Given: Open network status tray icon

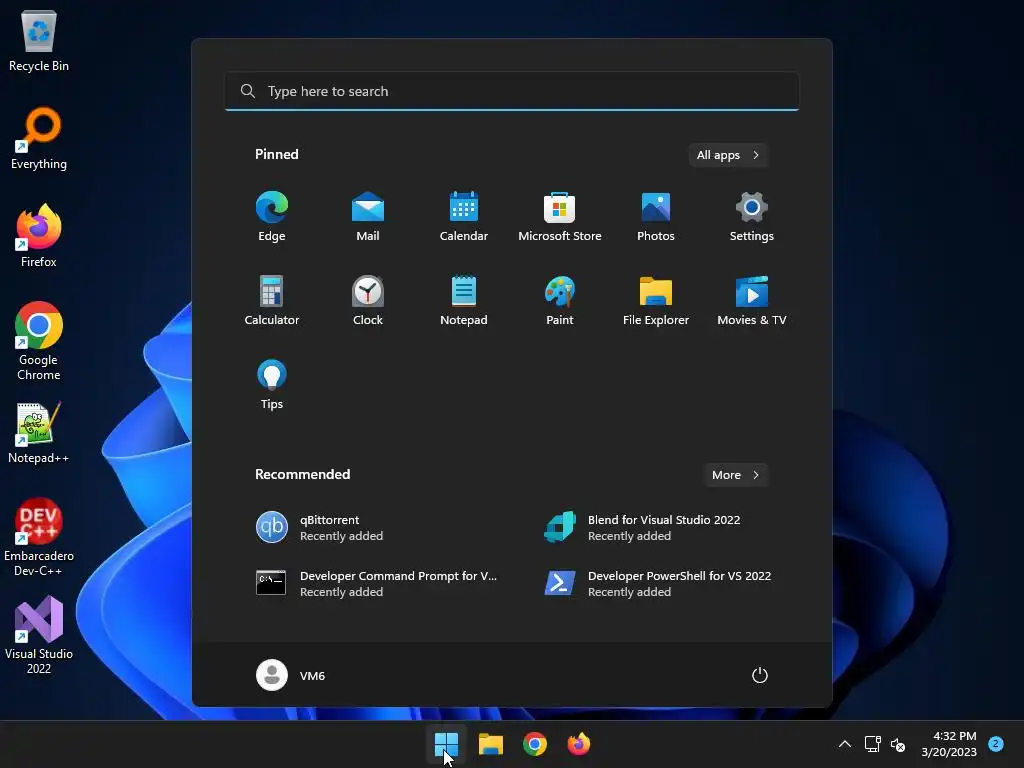Looking at the screenshot, I should (872, 744).
